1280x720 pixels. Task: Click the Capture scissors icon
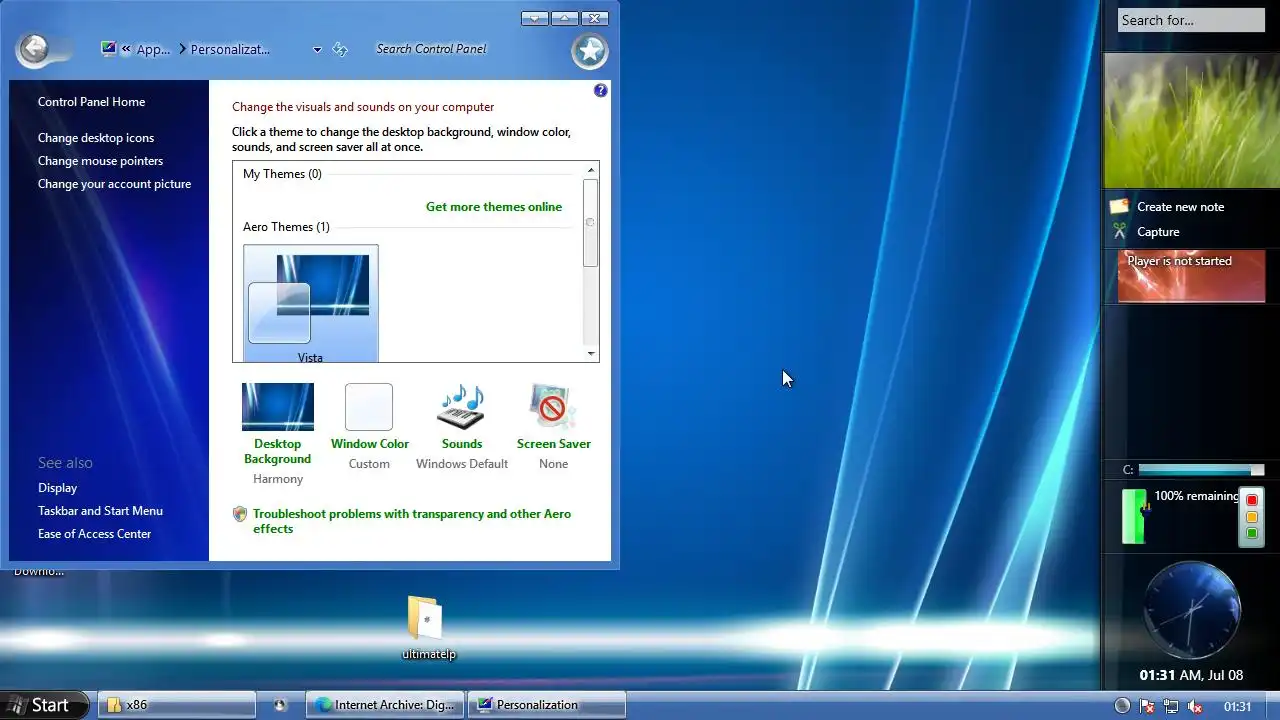1119,232
